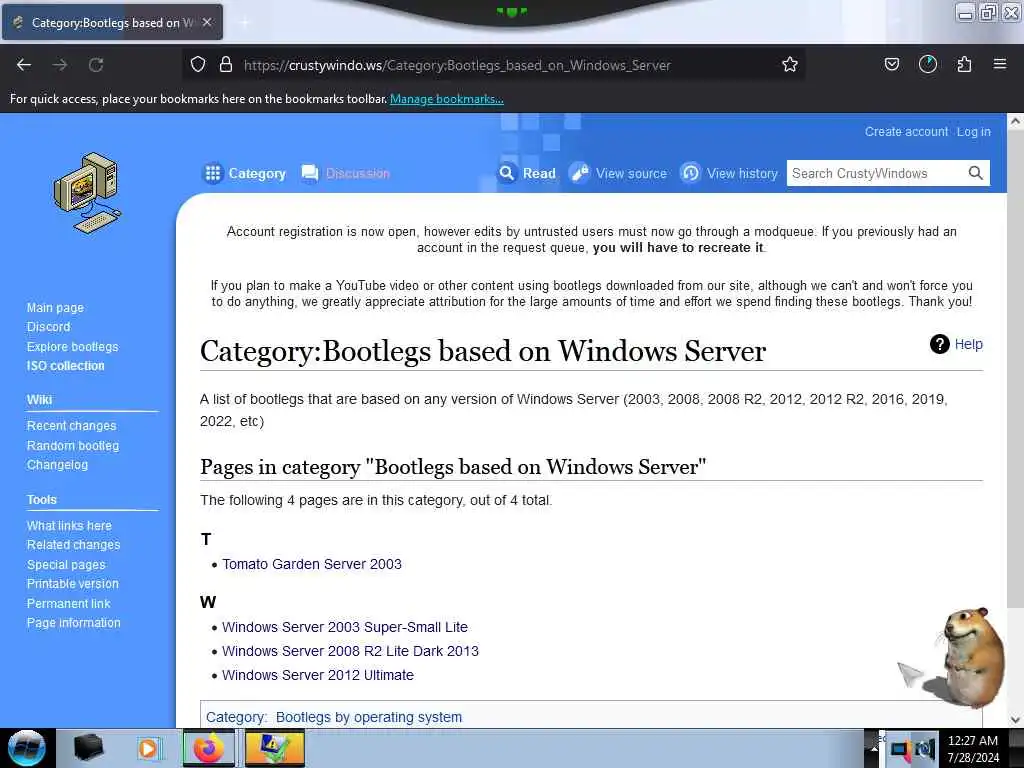Open Windows Server 2012 Ultimate page
The image size is (1024, 768).
[318, 675]
